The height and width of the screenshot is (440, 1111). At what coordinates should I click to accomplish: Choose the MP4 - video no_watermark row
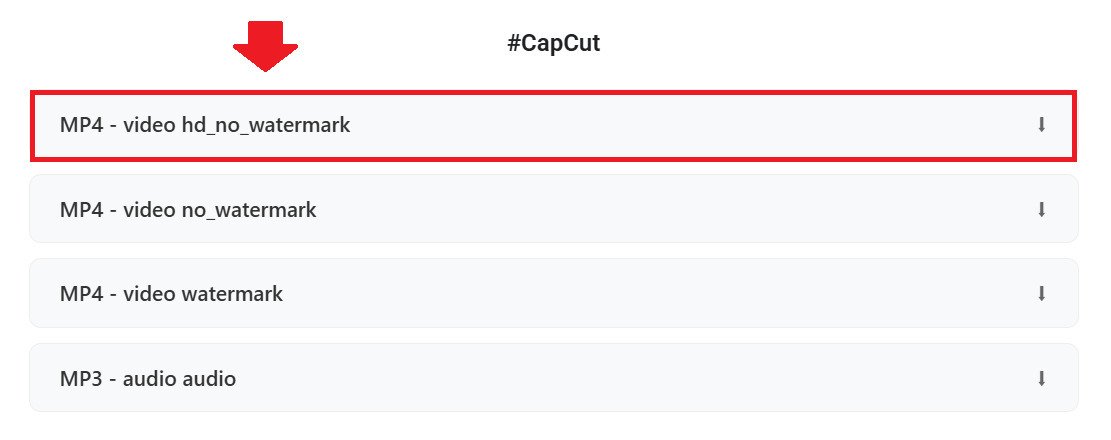coord(553,210)
